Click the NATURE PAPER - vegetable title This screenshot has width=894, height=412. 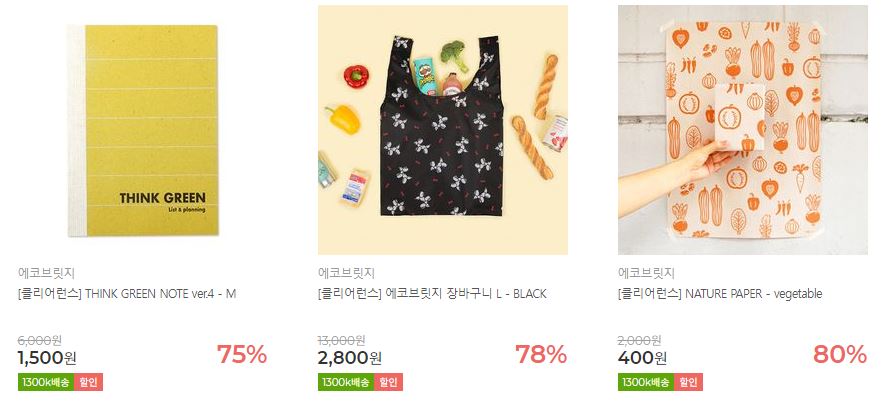click(x=720, y=294)
